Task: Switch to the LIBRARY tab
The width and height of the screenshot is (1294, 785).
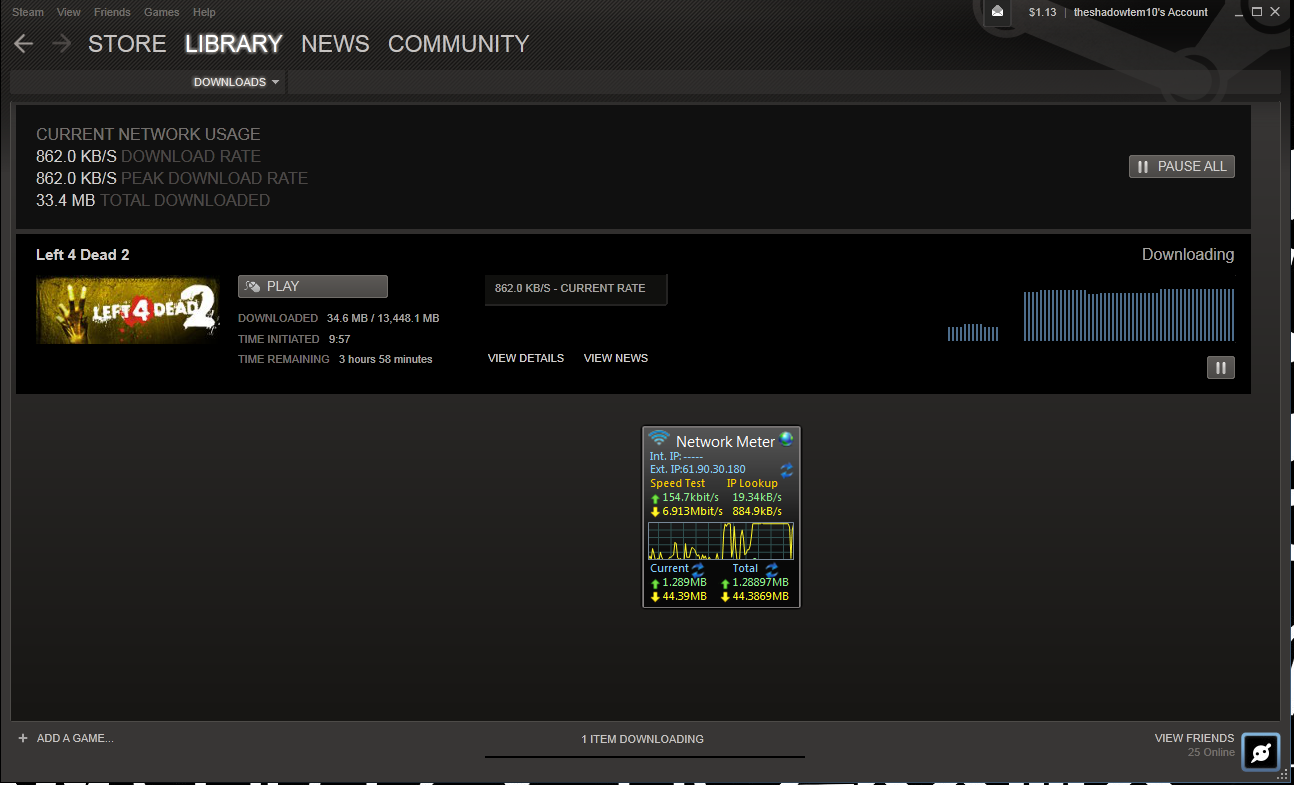Action: tap(234, 44)
